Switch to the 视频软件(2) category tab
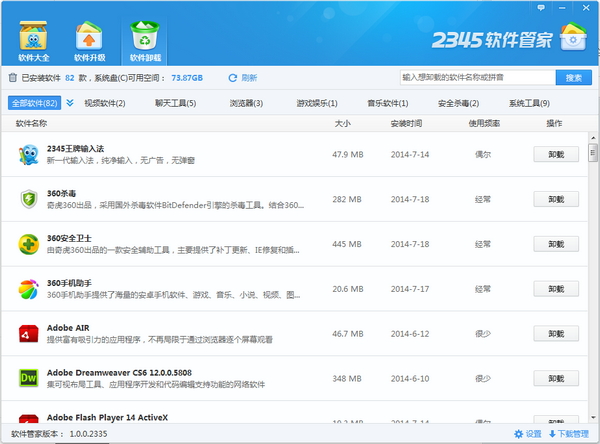Screen dimensions: 600x444 coord(104,103)
